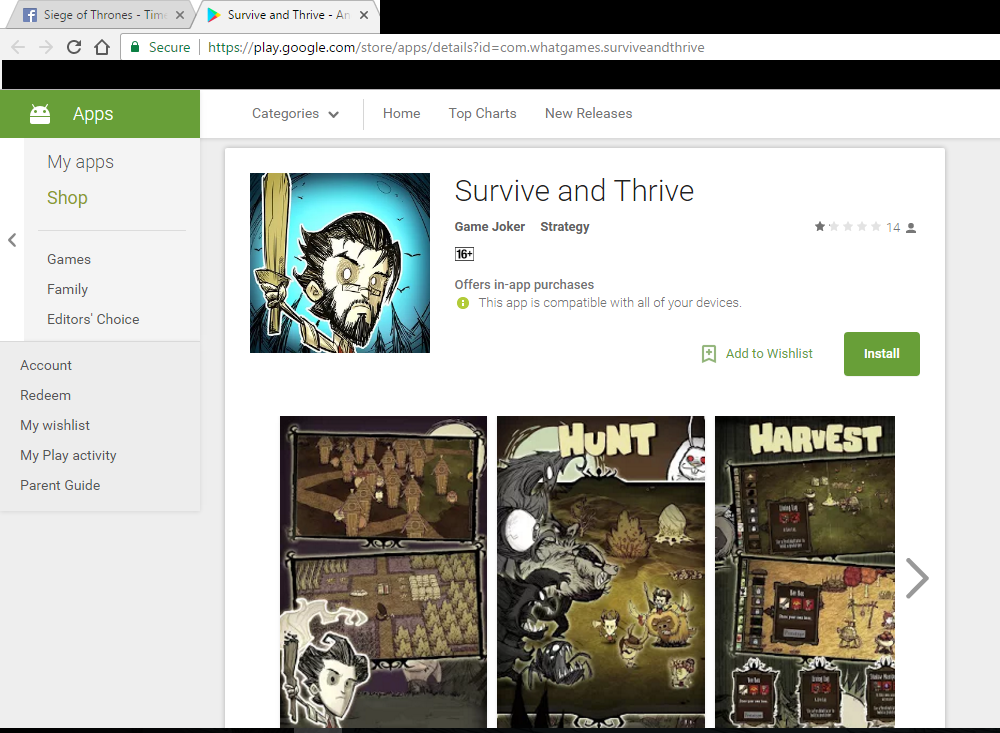This screenshot has width=1000, height=733.
Task: Open the Apps section header
Action: coord(100,114)
